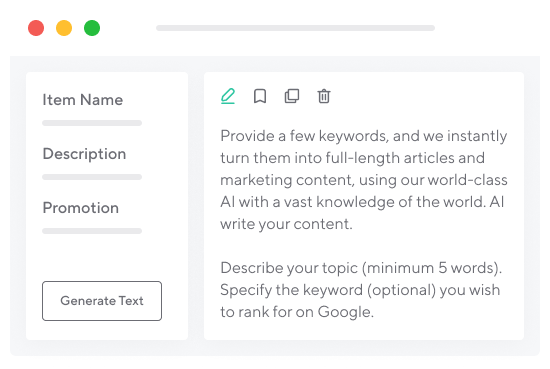Screen dimensions: 550x369
Task: Click the paragraph starting with Provide a few keywords
Action: click(364, 180)
